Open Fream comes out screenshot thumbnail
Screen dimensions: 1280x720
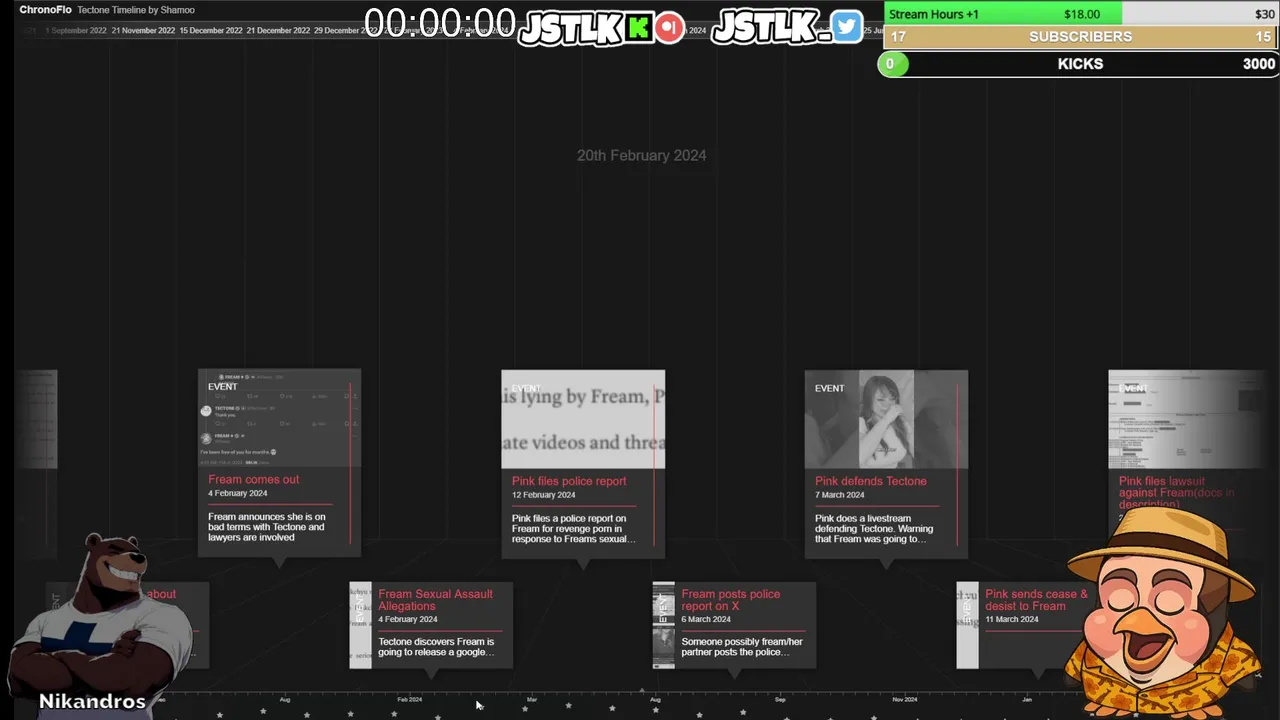pos(279,418)
